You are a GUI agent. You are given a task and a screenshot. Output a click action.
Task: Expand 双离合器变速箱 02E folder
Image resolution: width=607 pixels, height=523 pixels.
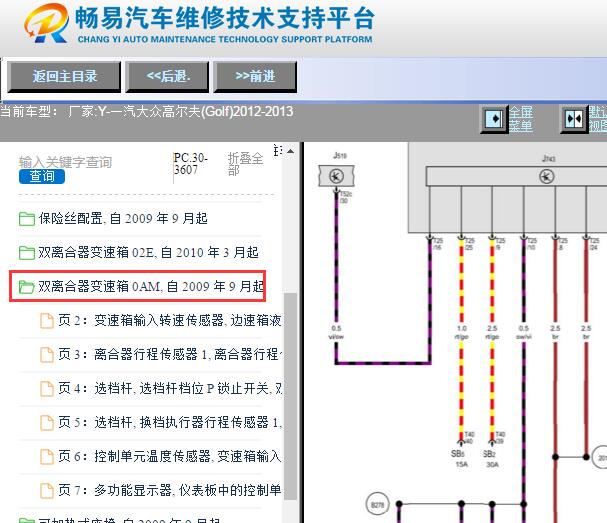click(148, 253)
